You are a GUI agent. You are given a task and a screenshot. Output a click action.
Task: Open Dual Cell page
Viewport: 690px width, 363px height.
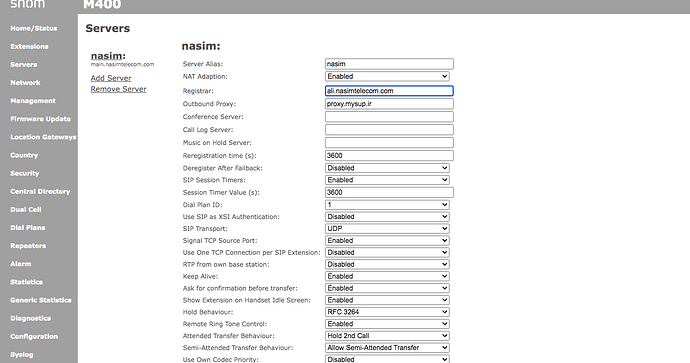[26, 209]
